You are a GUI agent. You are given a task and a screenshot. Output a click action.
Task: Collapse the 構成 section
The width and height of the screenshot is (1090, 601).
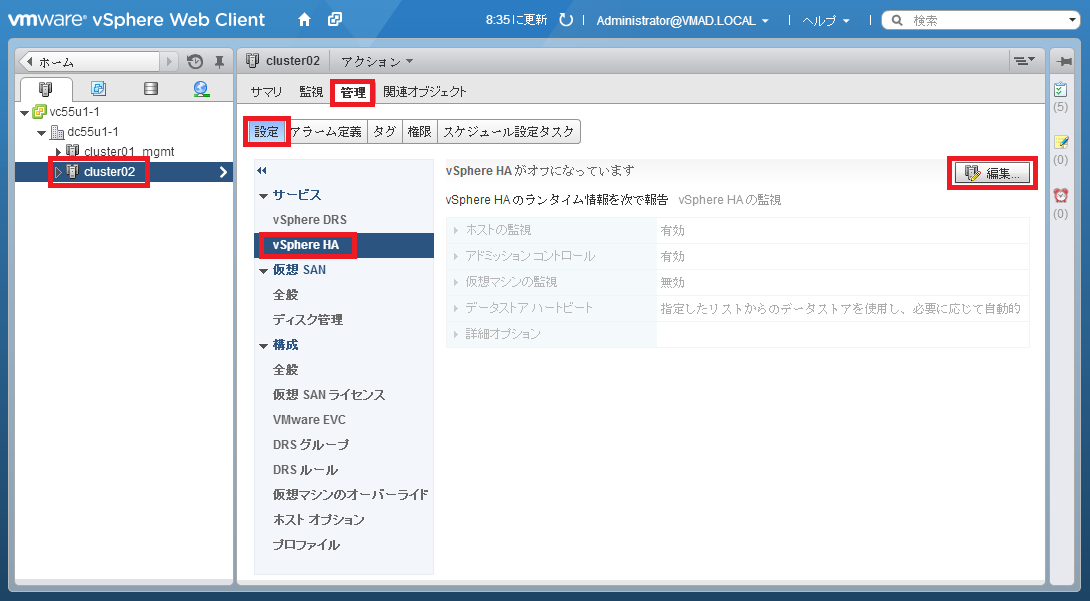click(263, 346)
